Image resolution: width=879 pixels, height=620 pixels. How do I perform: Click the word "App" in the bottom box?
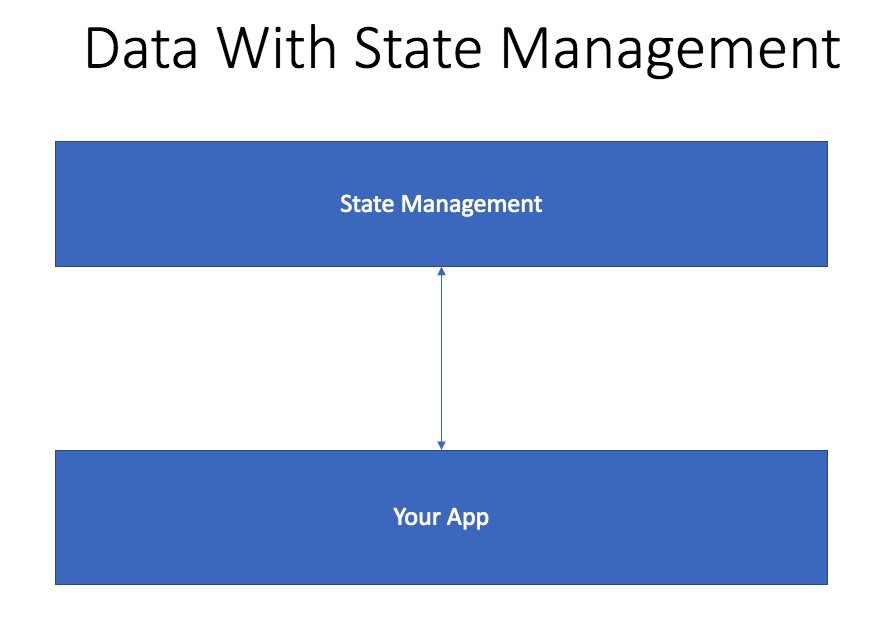tap(468, 518)
